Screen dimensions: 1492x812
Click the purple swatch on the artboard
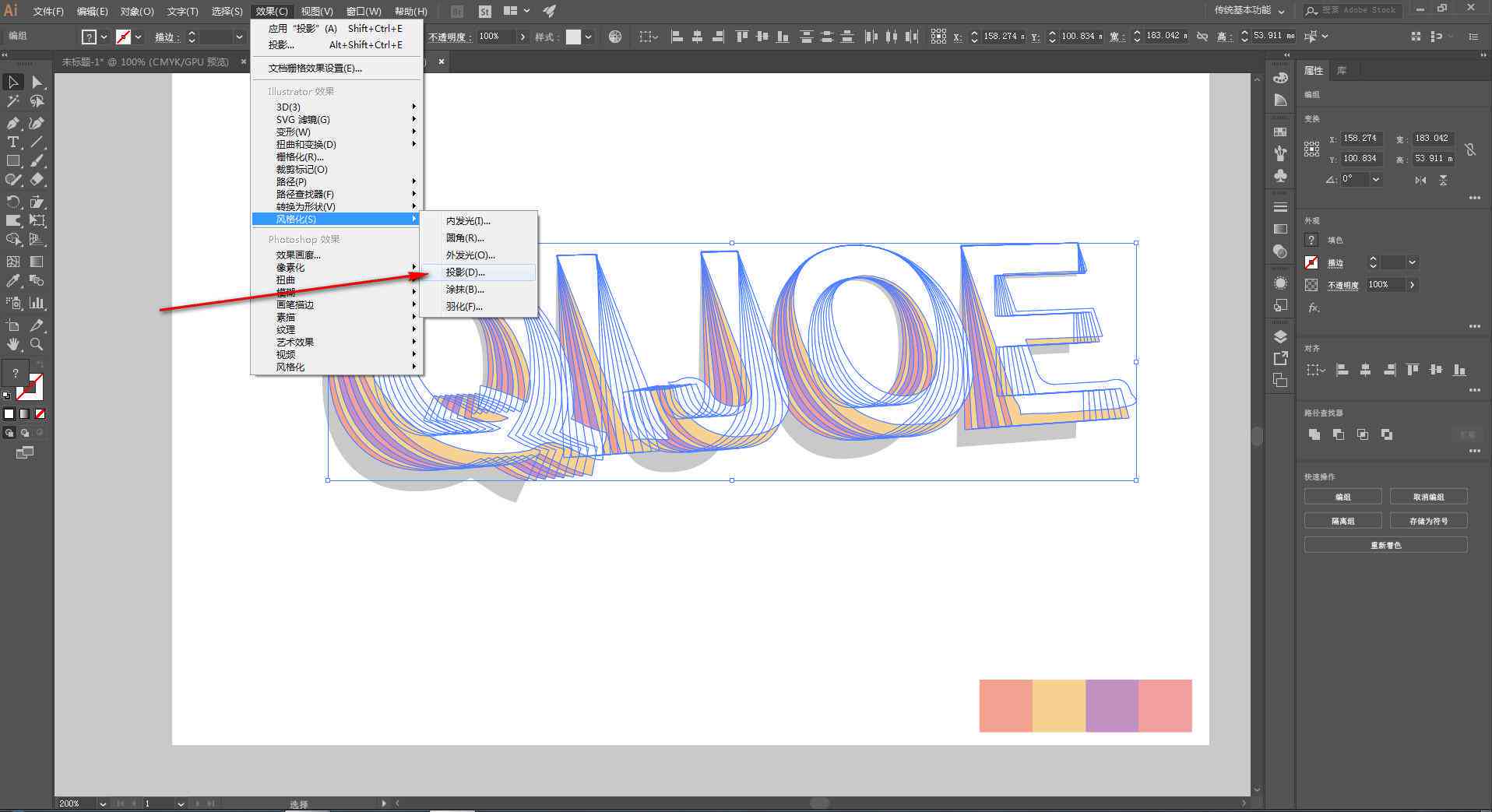[1112, 706]
